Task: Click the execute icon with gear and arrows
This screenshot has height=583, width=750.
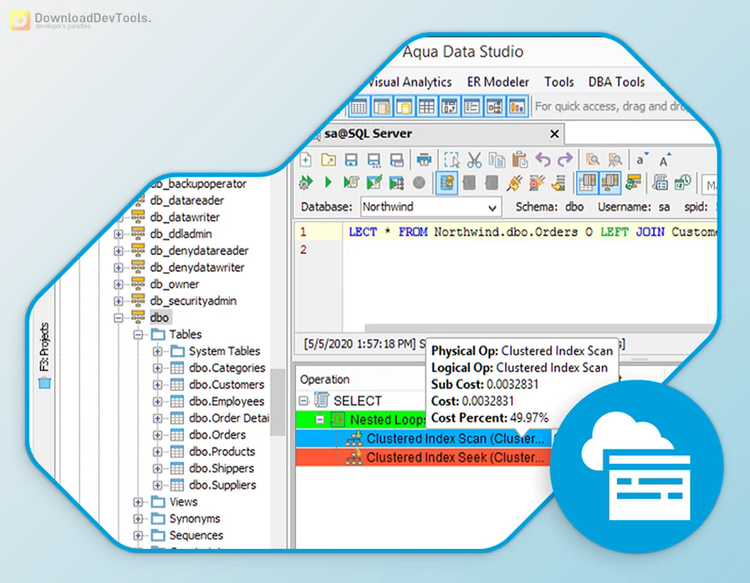Action: click(x=306, y=182)
